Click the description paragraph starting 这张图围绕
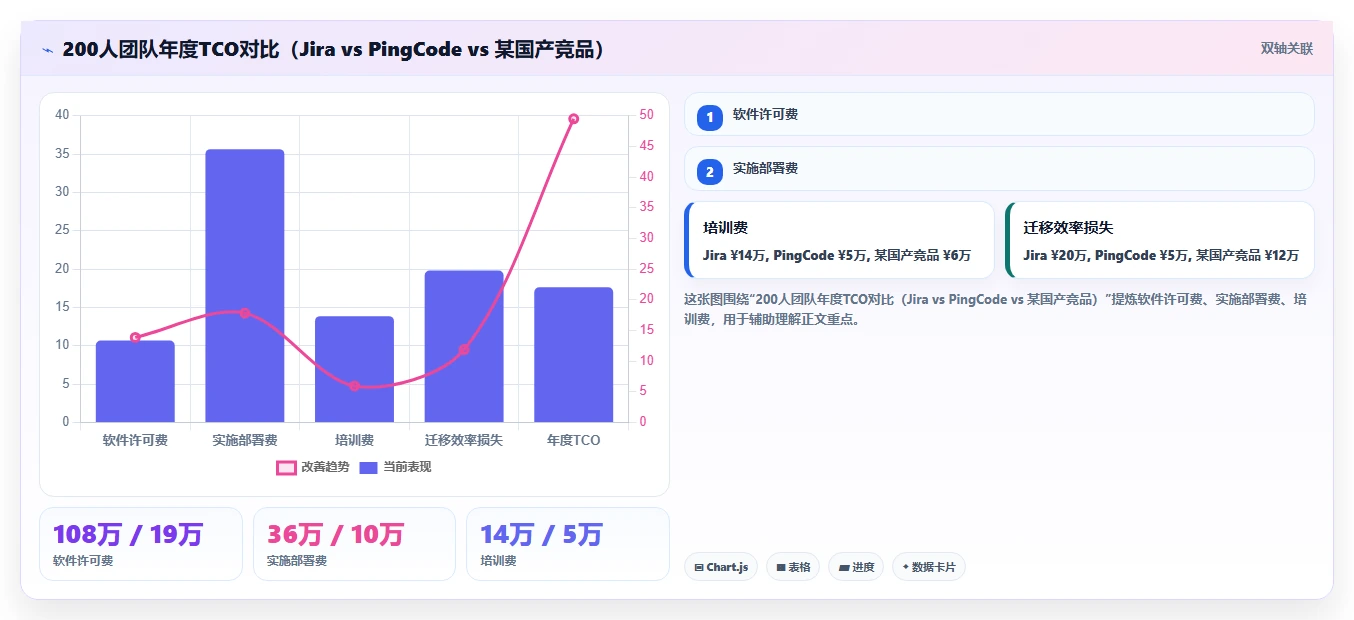The image size is (1354, 620). pos(995,309)
